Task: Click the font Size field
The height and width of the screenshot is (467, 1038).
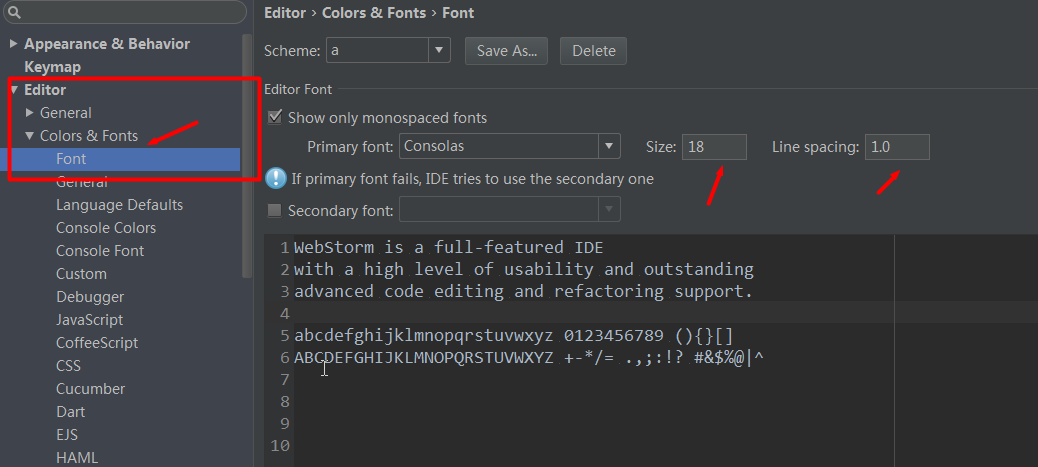Action: click(714, 146)
